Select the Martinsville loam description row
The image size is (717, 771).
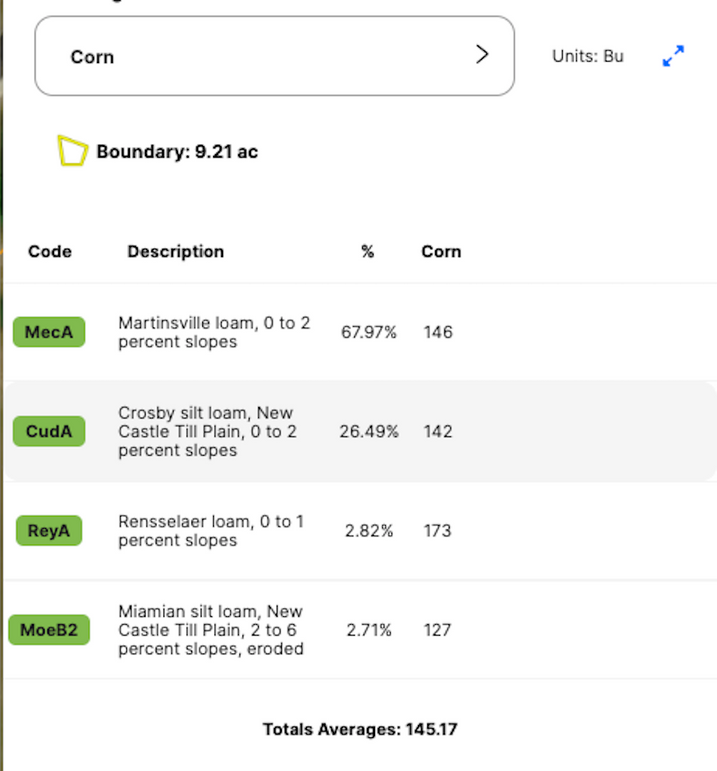coord(214,332)
